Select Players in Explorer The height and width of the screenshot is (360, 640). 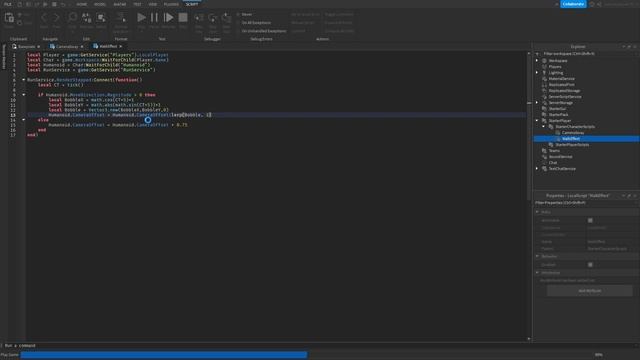[555, 67]
